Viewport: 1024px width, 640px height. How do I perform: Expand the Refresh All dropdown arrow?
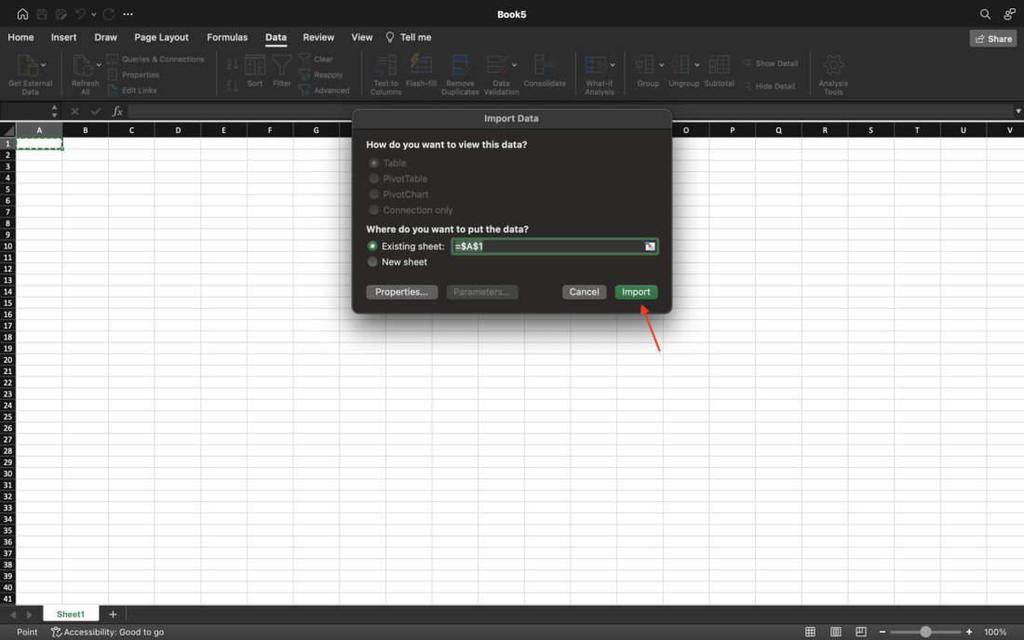coord(99,65)
